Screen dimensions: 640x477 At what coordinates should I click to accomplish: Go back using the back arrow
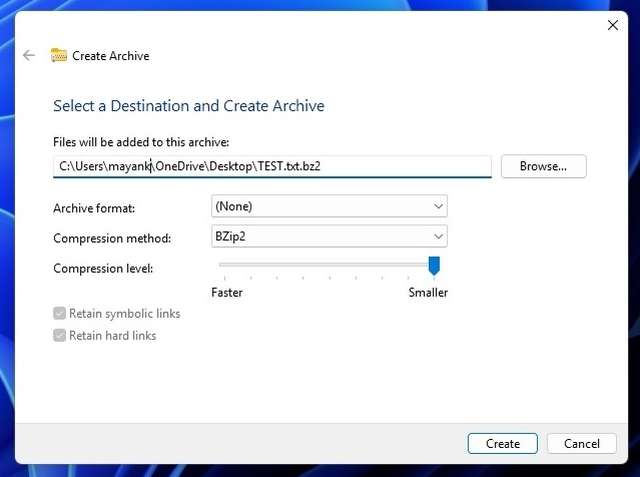[29, 56]
